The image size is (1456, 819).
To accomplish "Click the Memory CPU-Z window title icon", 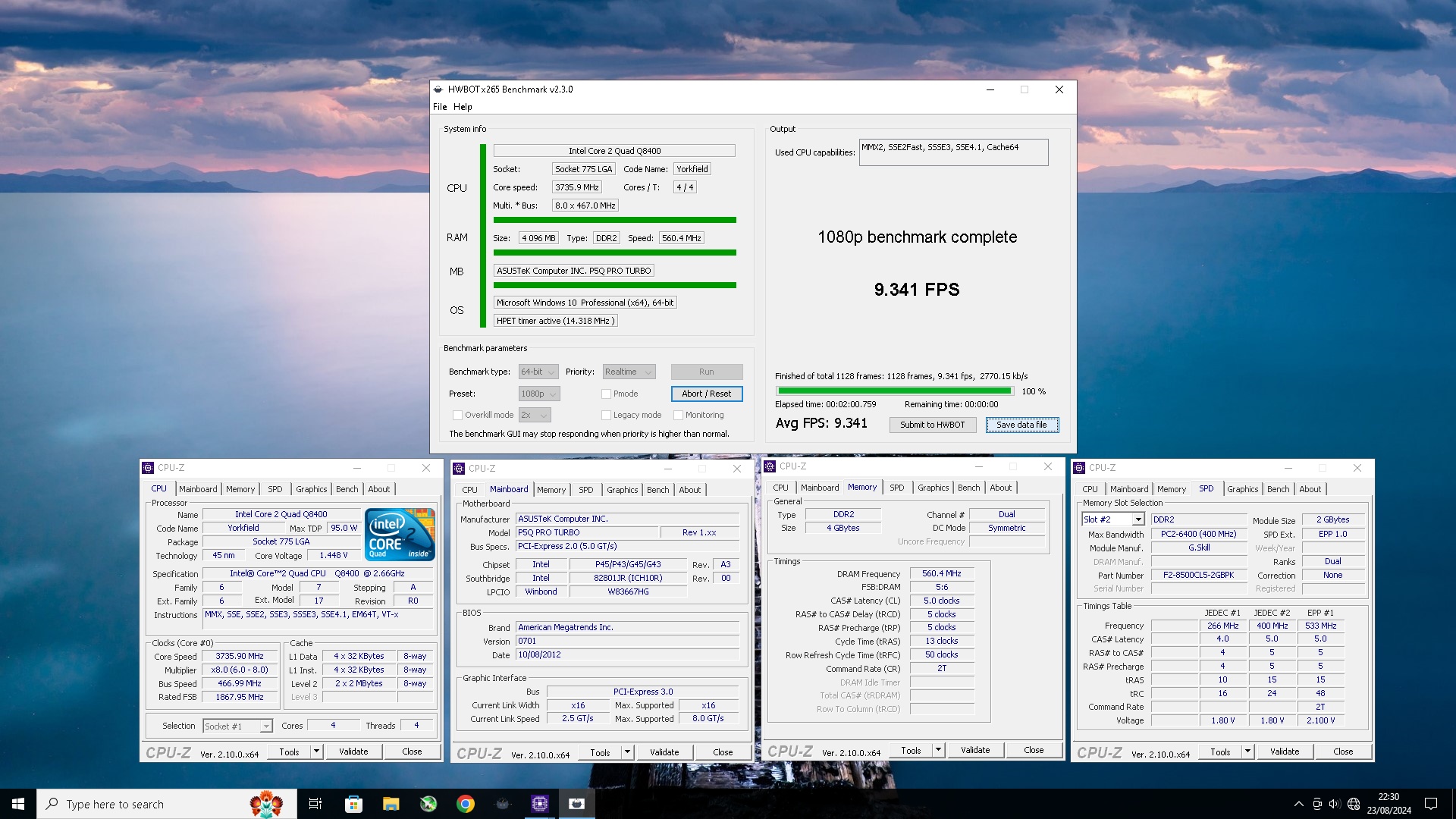I will 770,466.
